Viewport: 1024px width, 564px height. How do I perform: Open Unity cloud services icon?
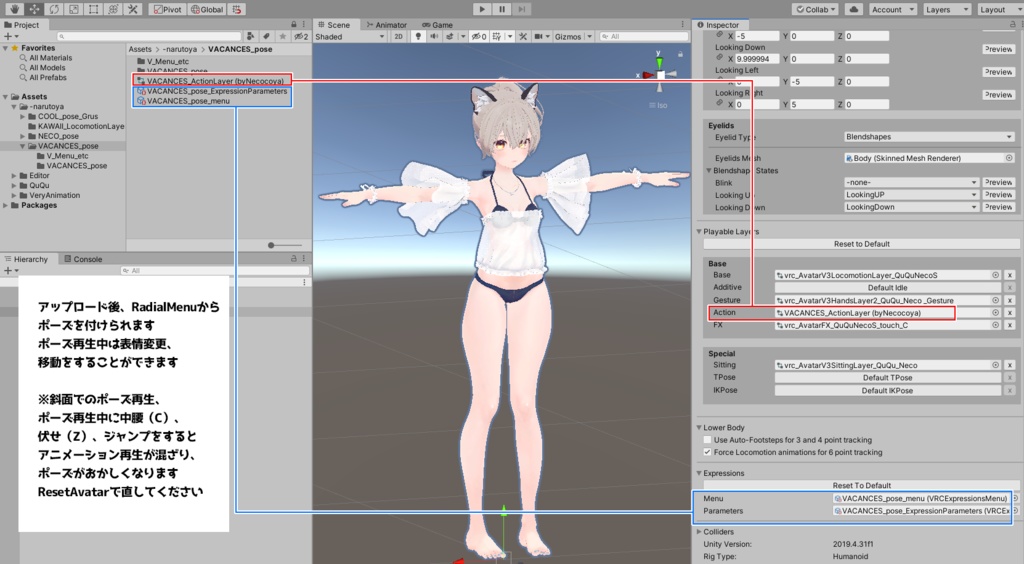[854, 9]
